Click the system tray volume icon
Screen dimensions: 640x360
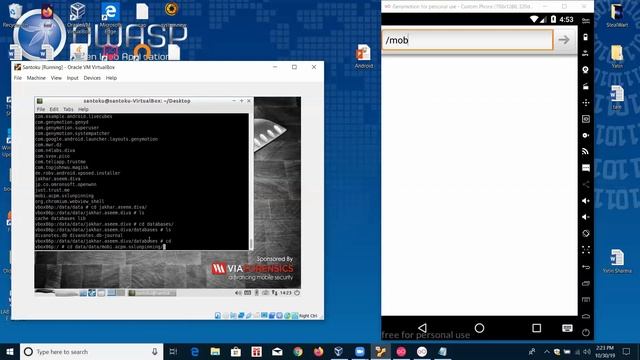click(587, 351)
